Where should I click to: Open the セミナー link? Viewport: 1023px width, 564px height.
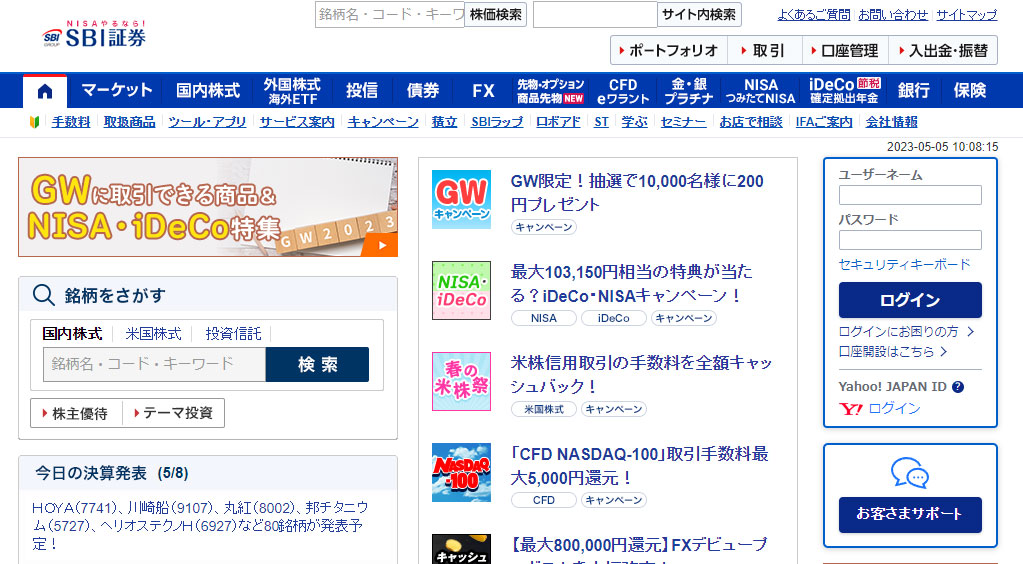click(683, 122)
